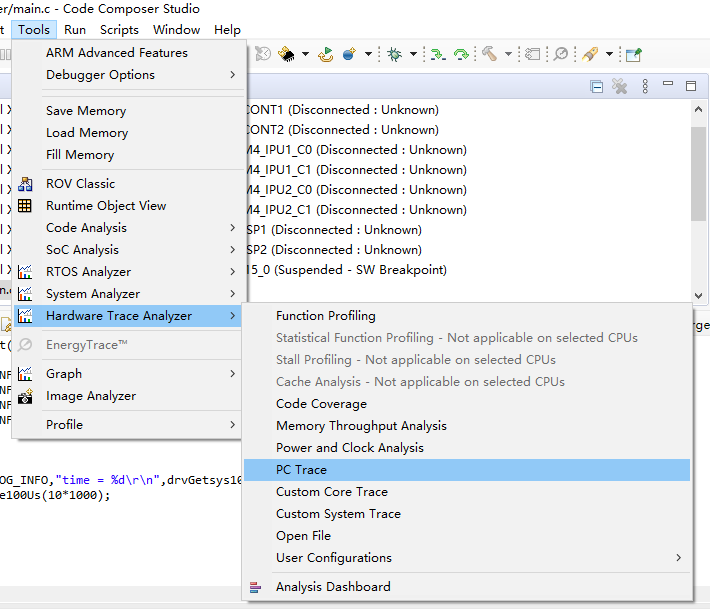Click the load program chip icon
Image resolution: width=710 pixels, height=609 pixels.
287,54
